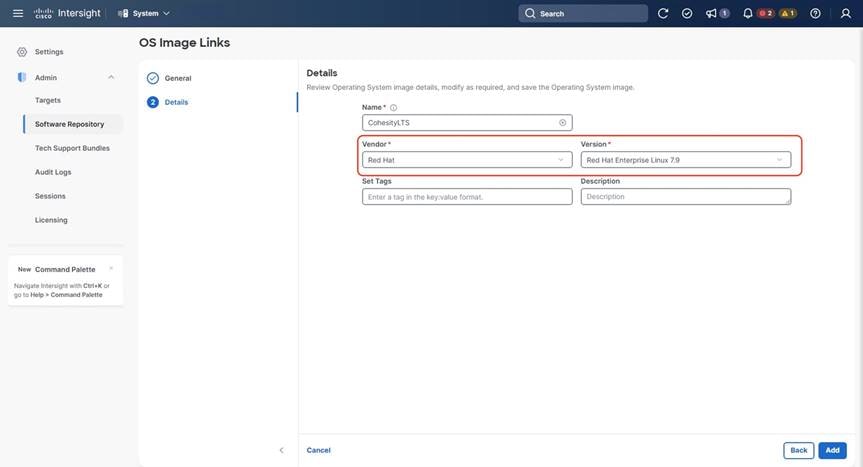The image size is (863, 467).
Task: Open the requests checkmark circle icon
Action: click(687, 13)
